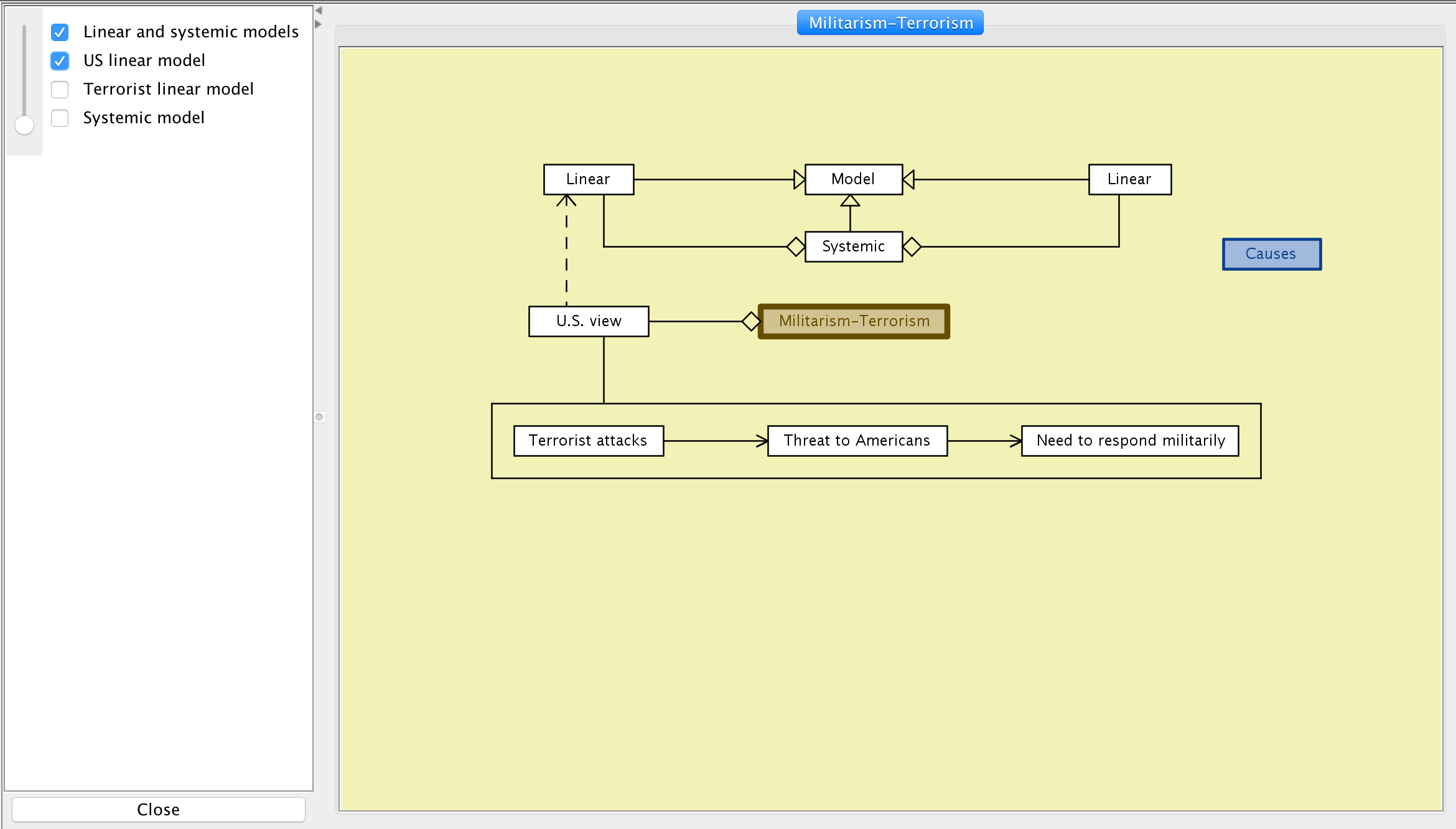
Task: Select the Threat to Americans box
Action: tap(857, 441)
